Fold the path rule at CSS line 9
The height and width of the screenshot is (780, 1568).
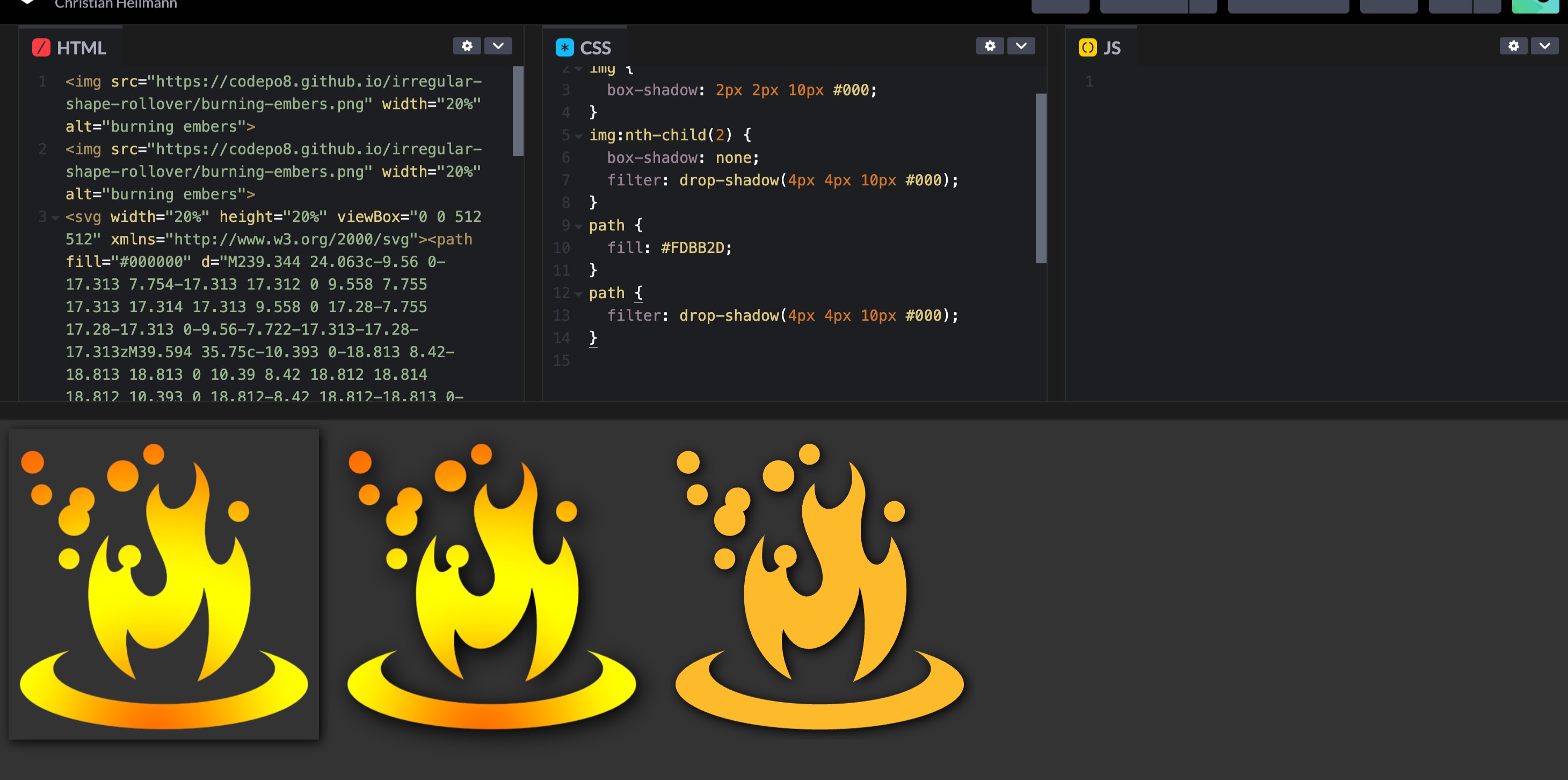pos(578,226)
